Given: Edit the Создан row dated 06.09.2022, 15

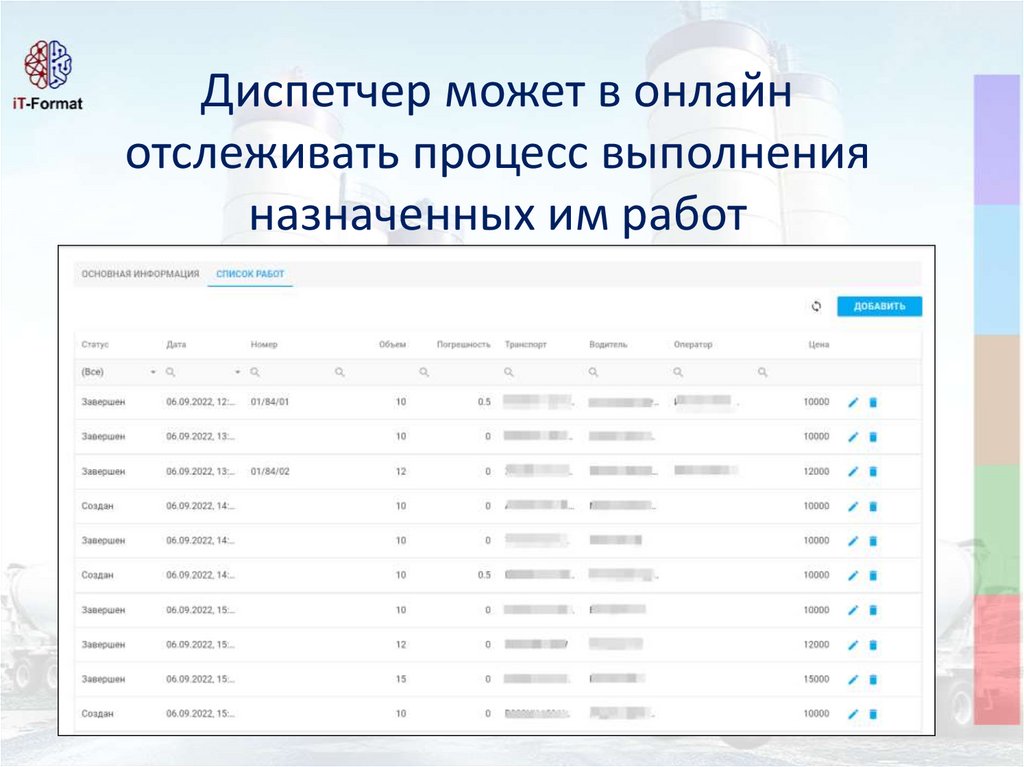Looking at the screenshot, I should point(853,714).
